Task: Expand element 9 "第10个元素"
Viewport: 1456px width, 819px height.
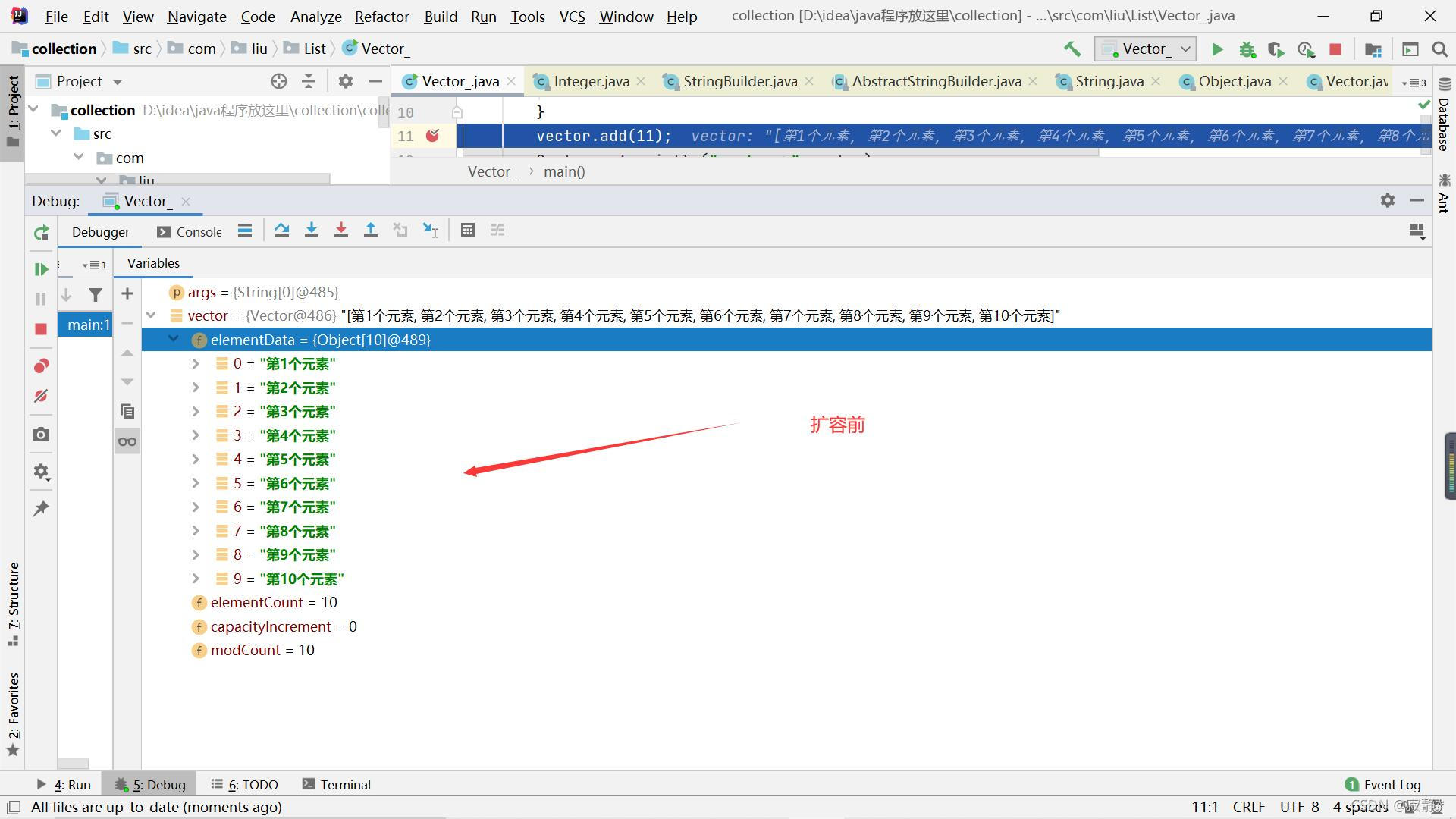Action: (x=196, y=579)
